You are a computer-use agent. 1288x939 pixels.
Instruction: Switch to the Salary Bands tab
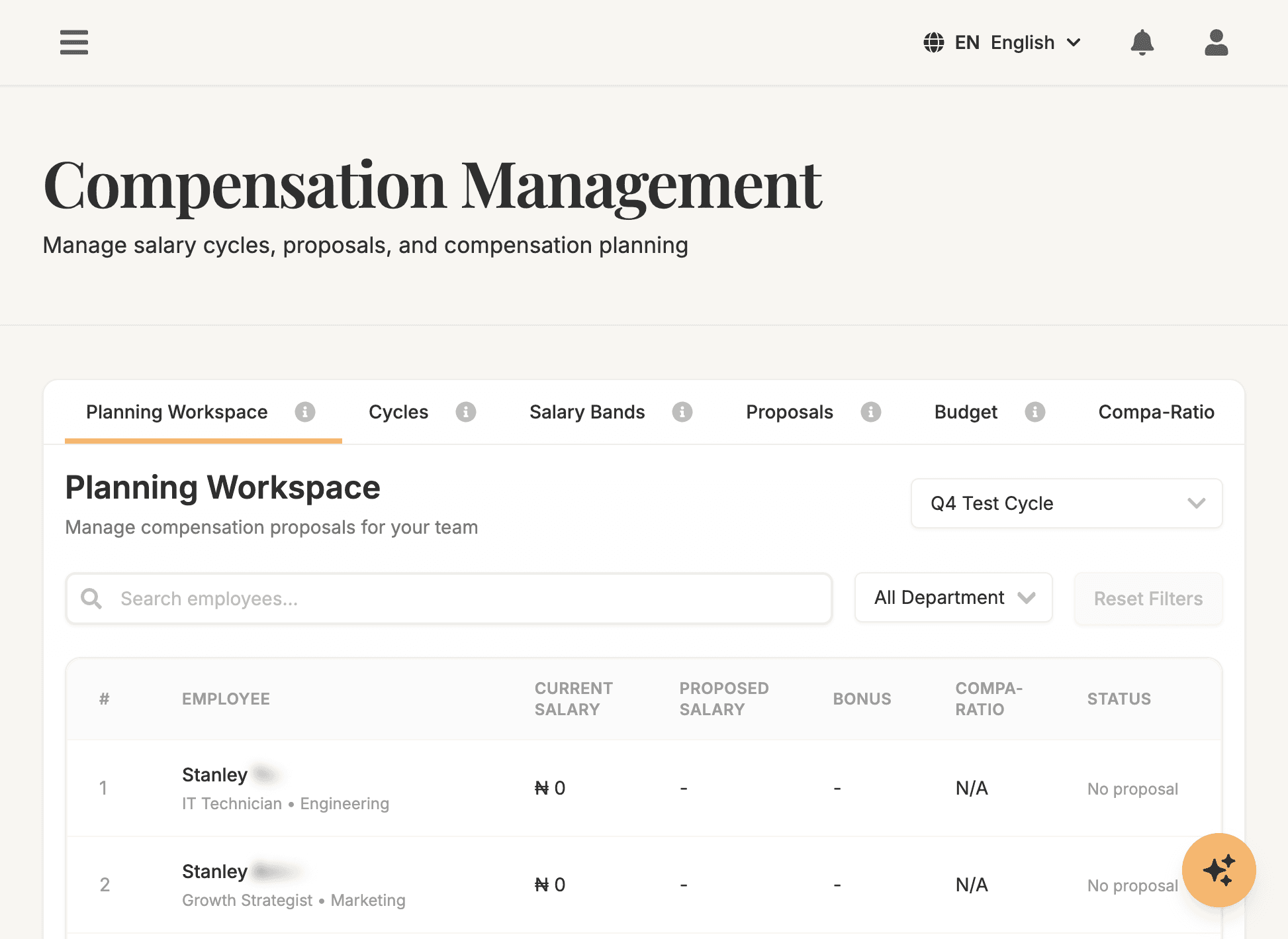tap(587, 412)
